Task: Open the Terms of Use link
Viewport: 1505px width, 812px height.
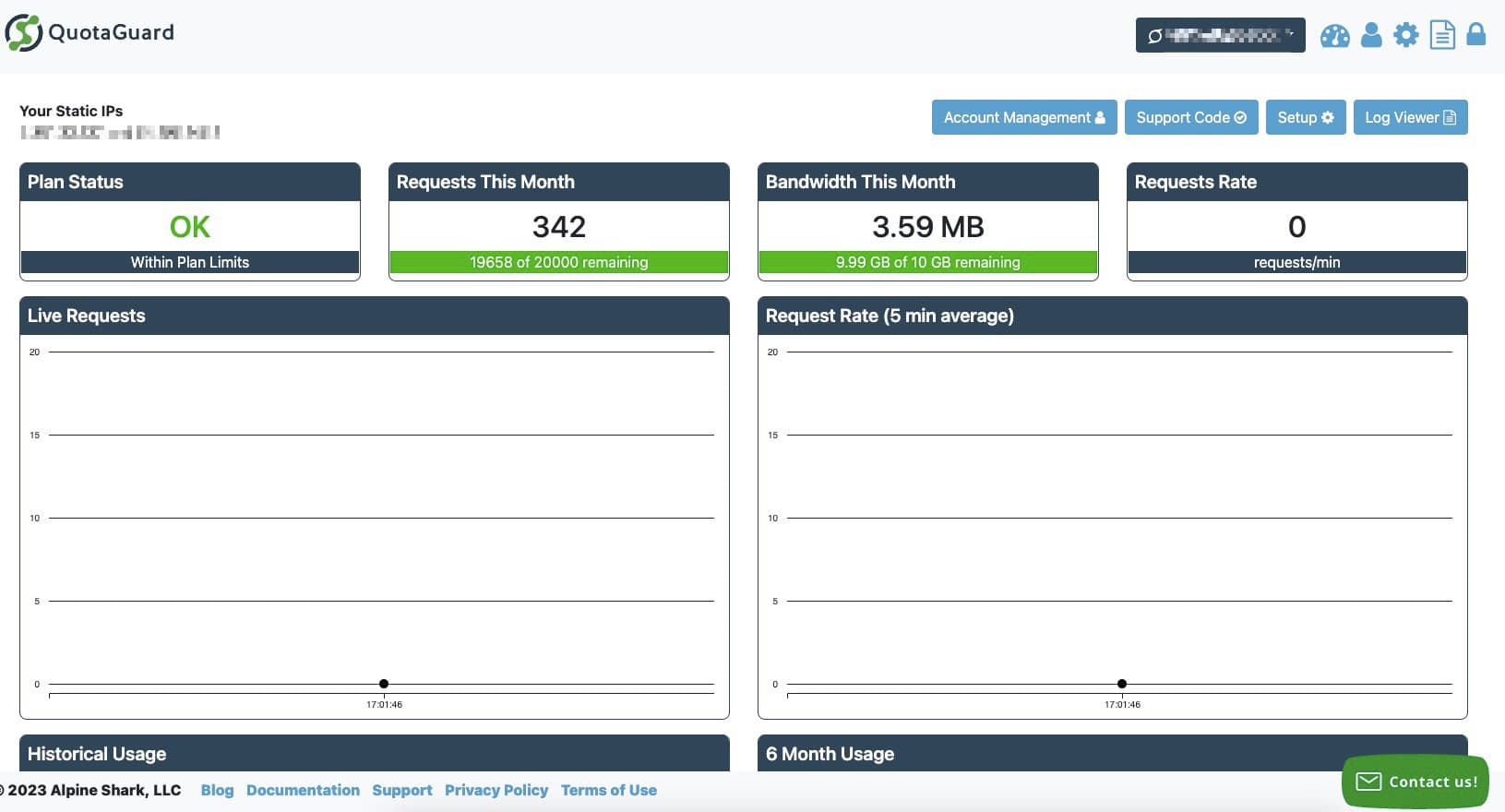Action: 609,790
